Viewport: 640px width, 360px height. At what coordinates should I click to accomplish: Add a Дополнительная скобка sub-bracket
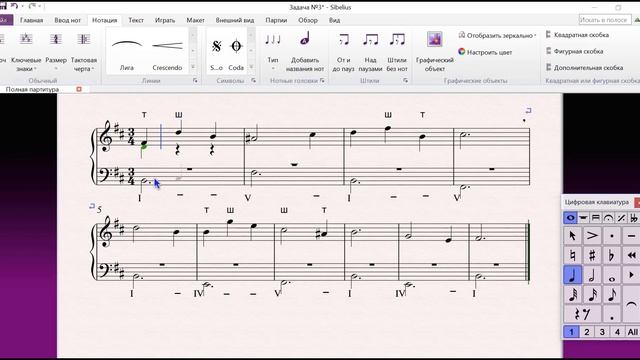coord(584,67)
